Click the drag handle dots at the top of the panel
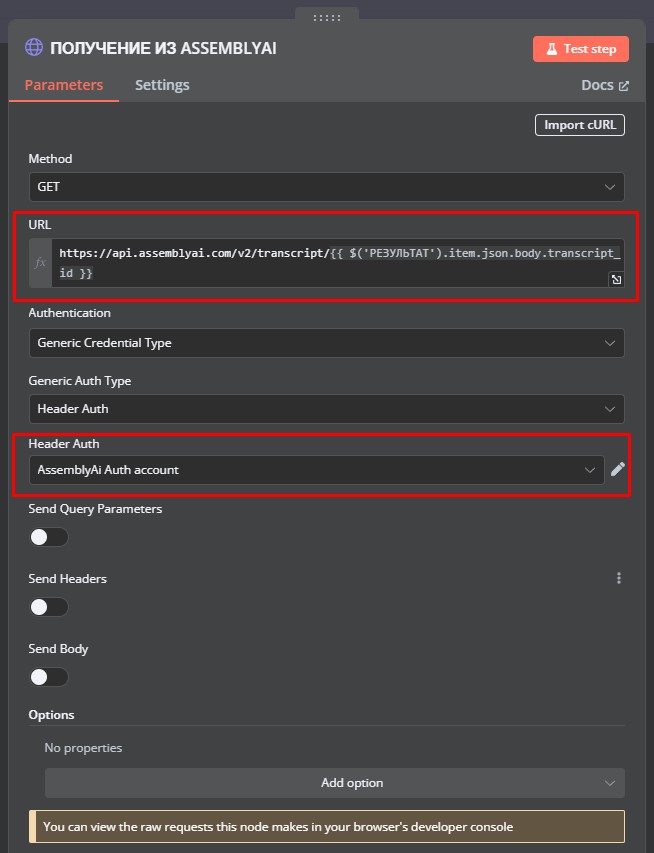 tap(327, 18)
